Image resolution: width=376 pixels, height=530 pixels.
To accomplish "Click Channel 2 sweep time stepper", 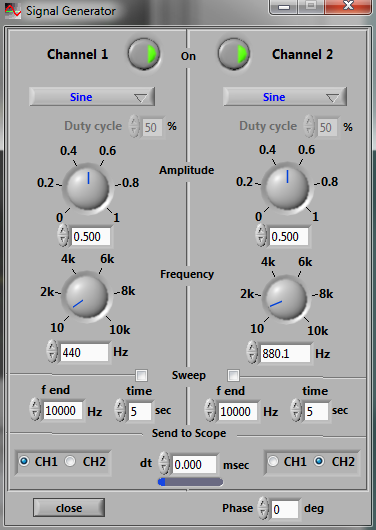I will [296, 410].
